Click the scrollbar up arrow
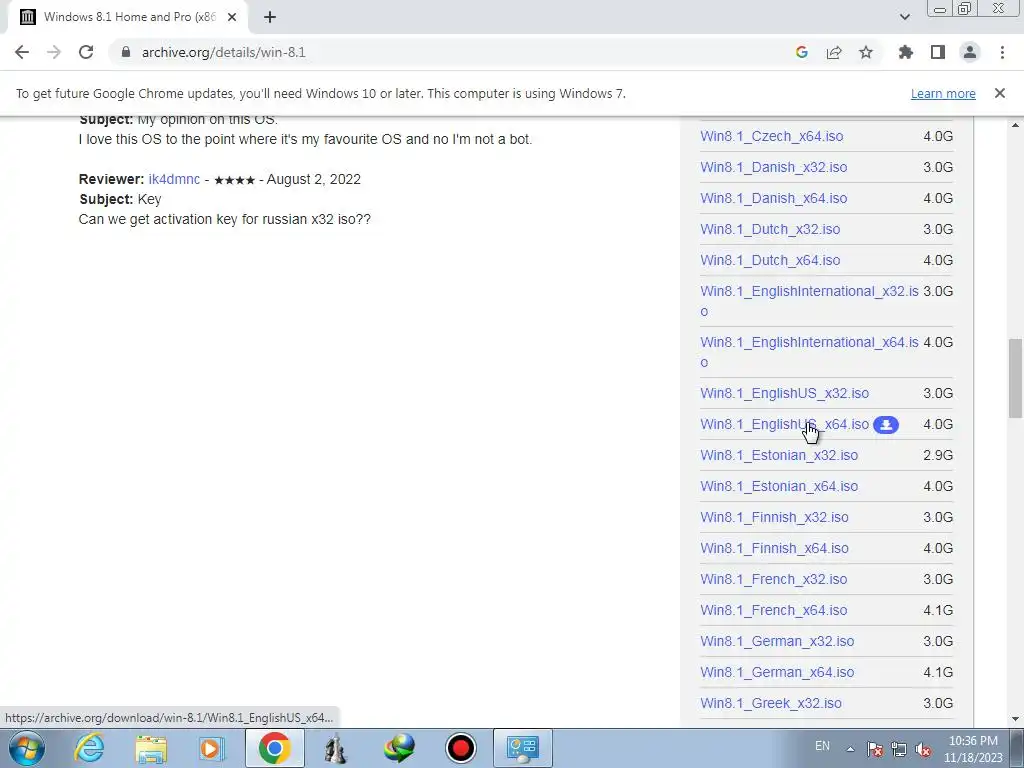This screenshot has width=1024, height=768. coord(1015,125)
